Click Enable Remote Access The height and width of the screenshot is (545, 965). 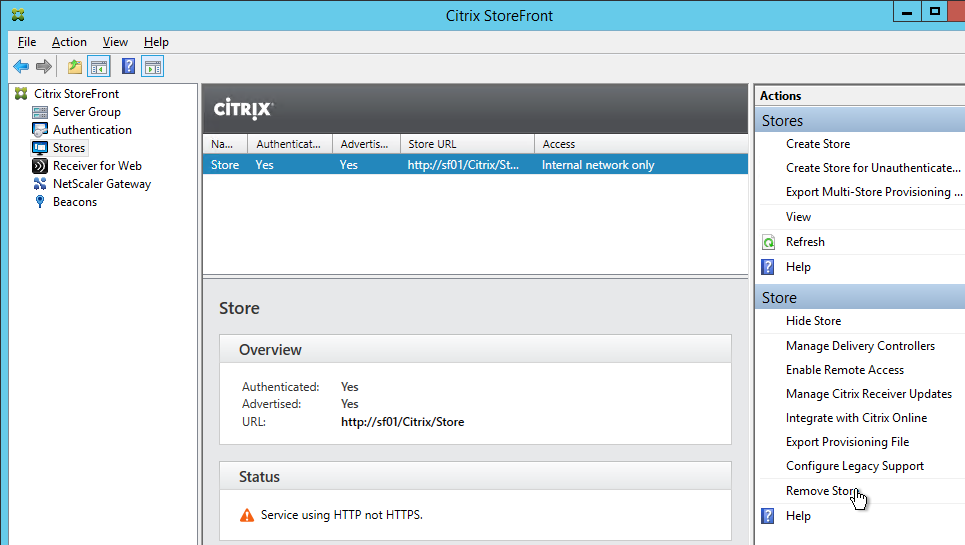[844, 370]
